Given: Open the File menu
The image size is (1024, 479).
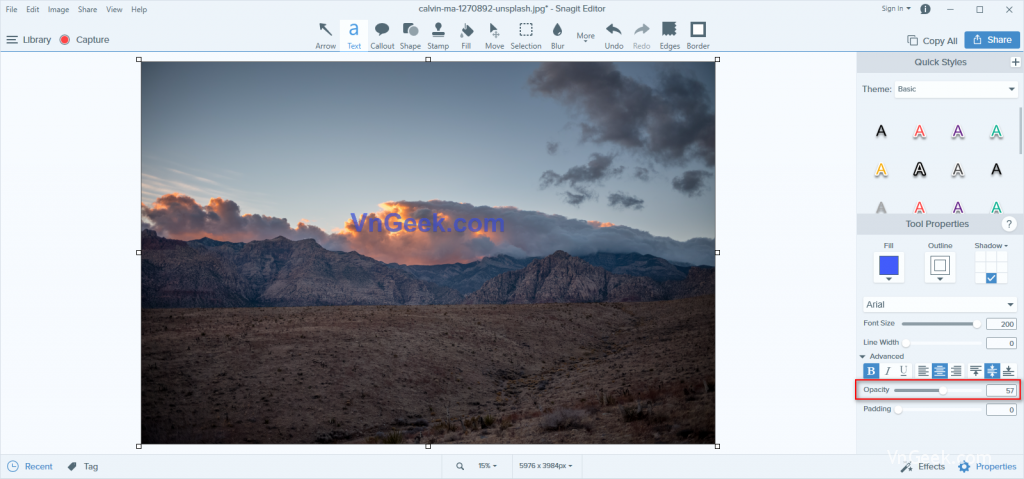Looking at the screenshot, I should click(12, 9).
